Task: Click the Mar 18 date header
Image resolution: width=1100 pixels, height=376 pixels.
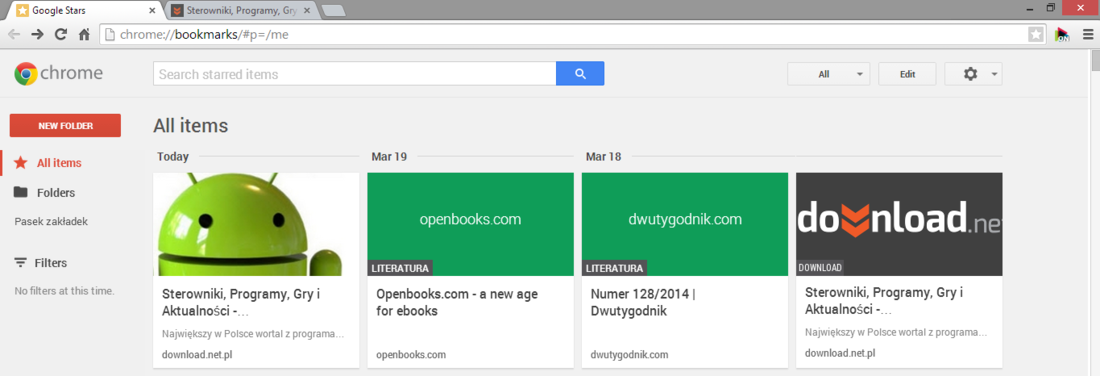Action: (x=603, y=156)
